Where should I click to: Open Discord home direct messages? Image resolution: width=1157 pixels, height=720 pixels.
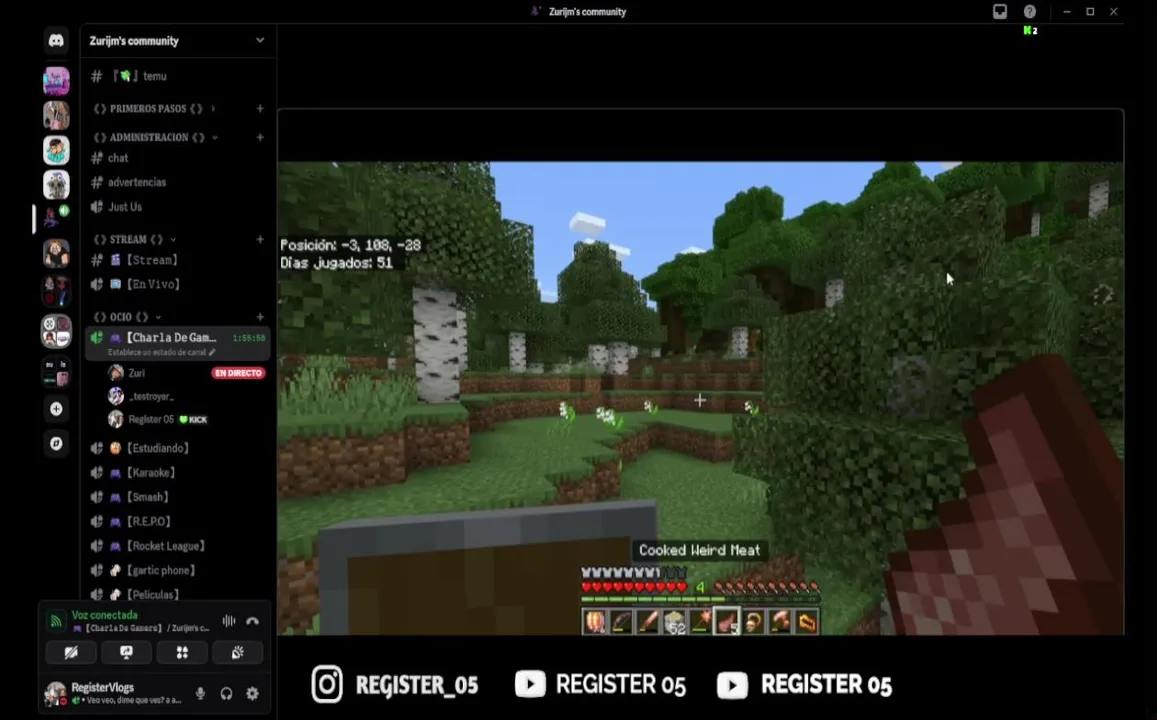(56, 41)
